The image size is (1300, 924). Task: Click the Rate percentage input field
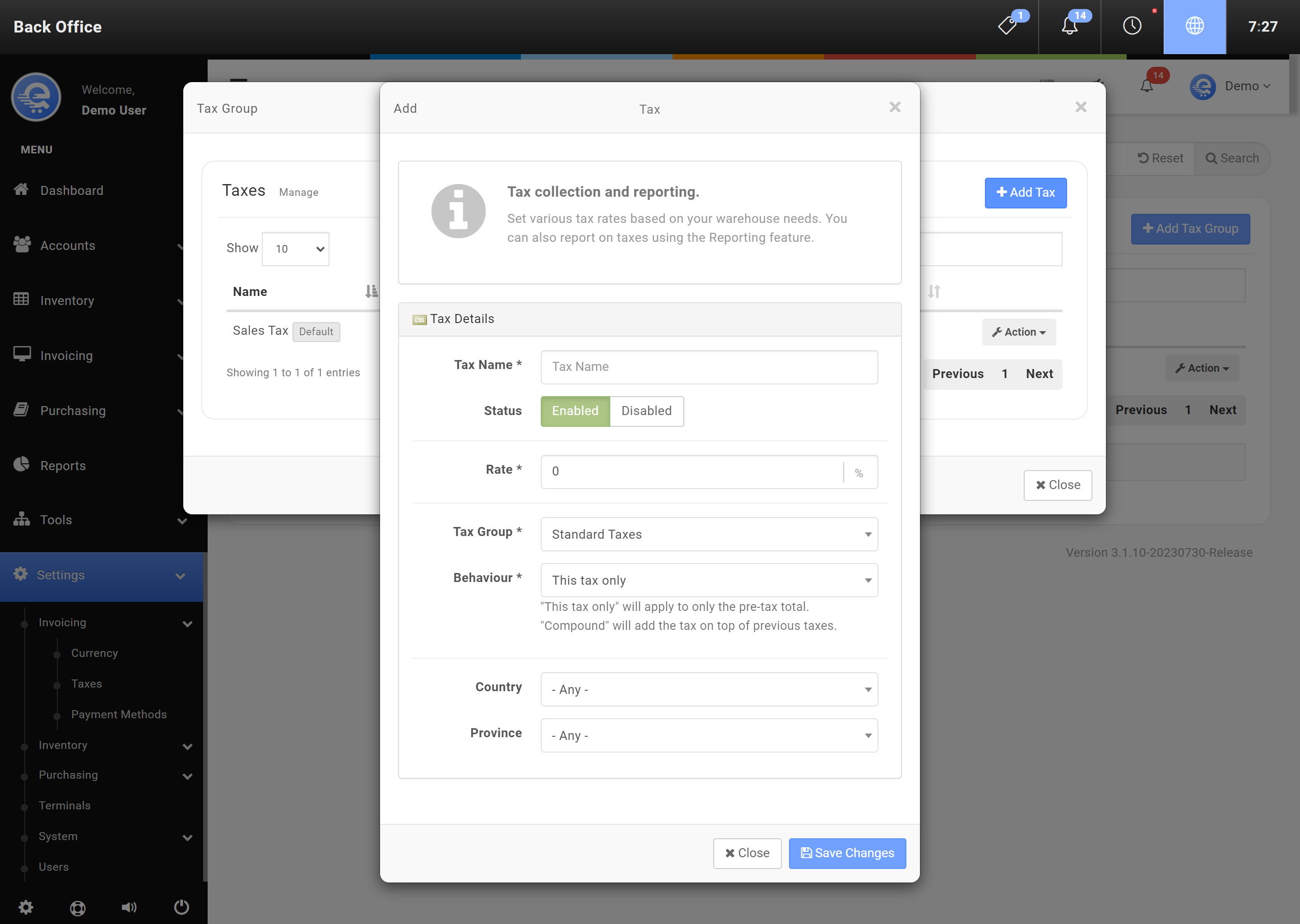tap(691, 471)
